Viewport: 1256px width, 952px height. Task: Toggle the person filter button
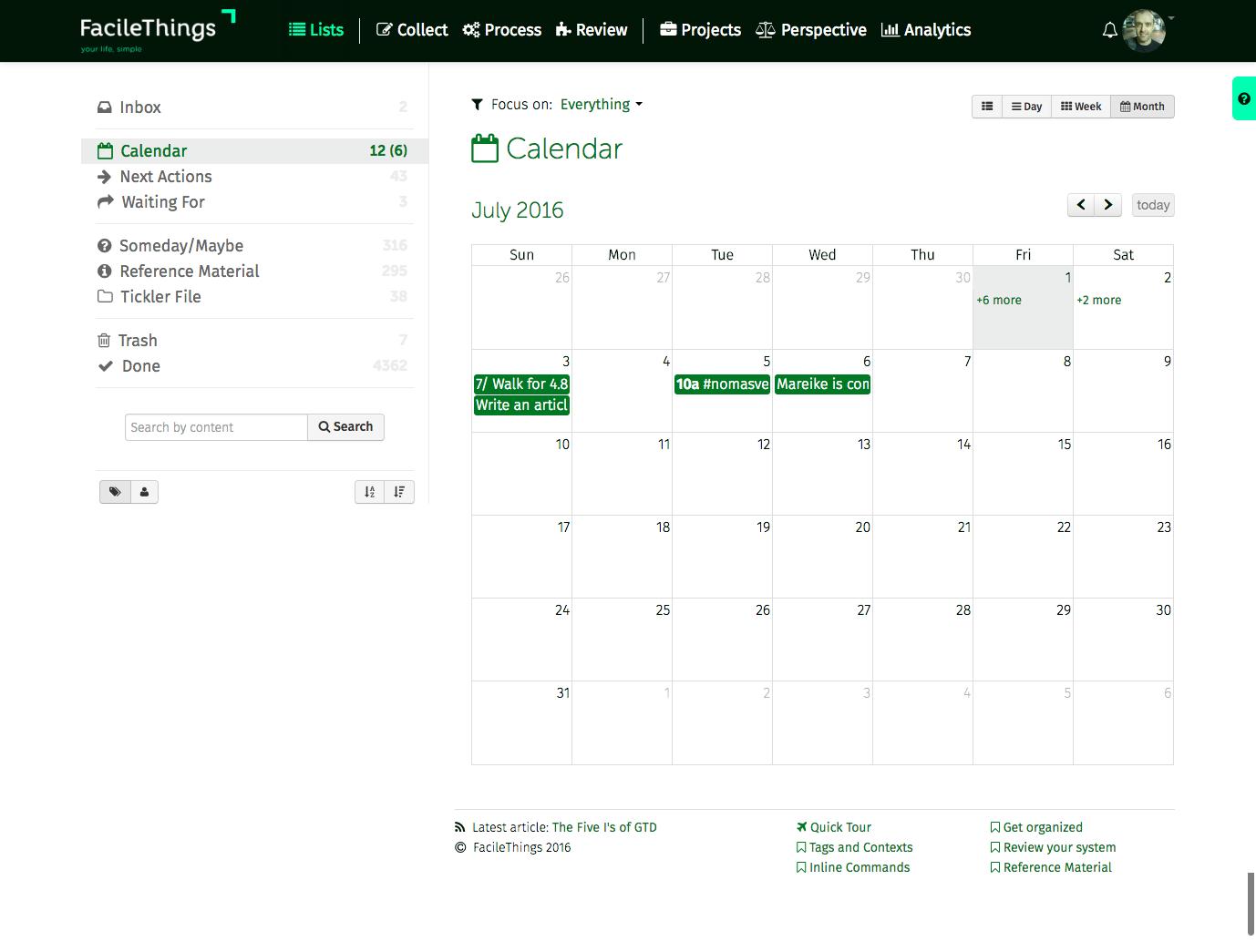pyautogui.click(x=144, y=492)
